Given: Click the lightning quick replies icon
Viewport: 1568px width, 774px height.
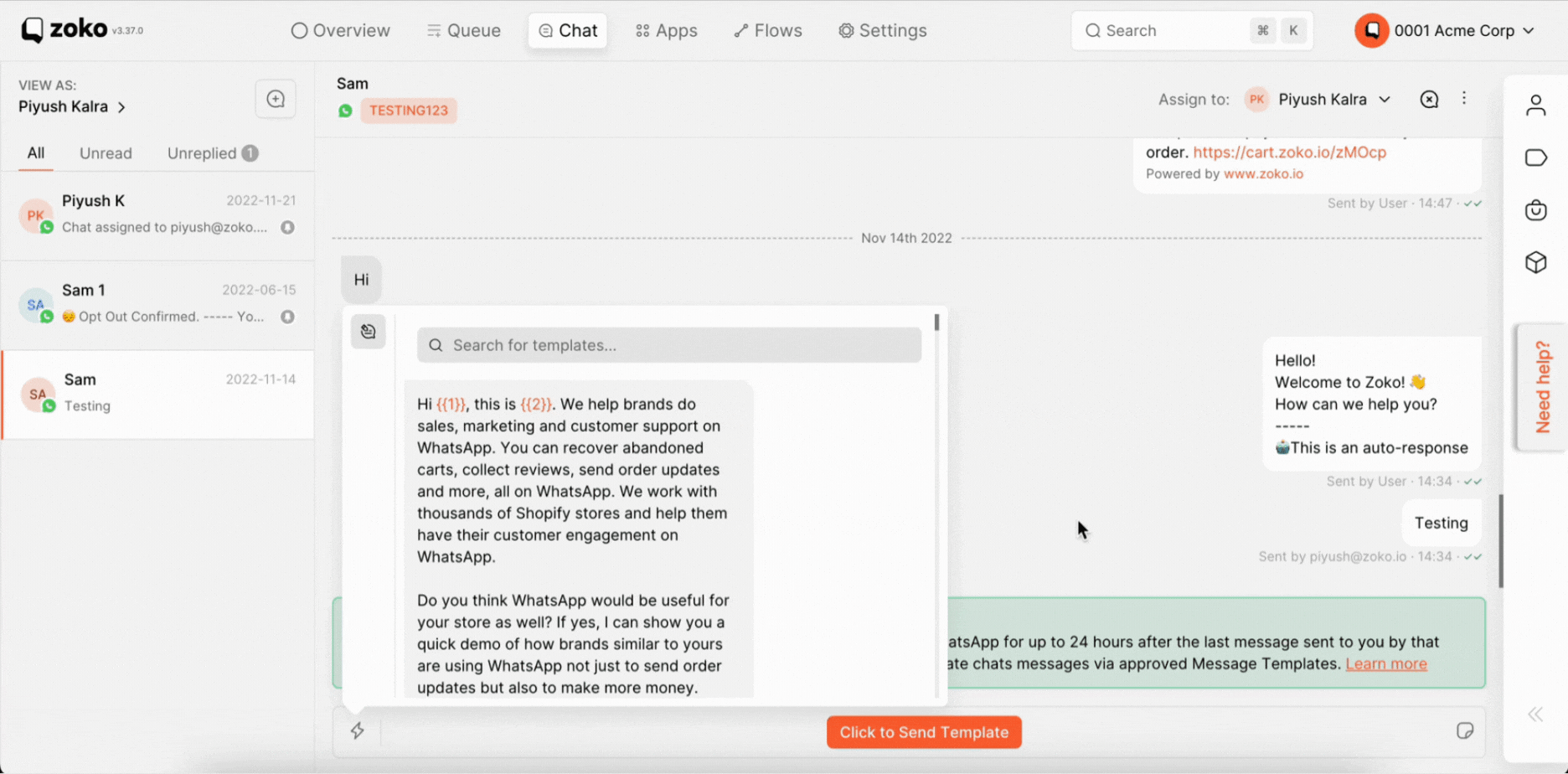Looking at the screenshot, I should click(x=358, y=731).
